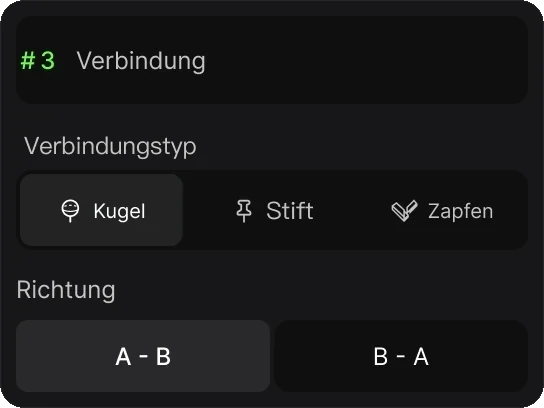Click the Stift pin icon
The height and width of the screenshot is (408, 544).
[x=244, y=211]
